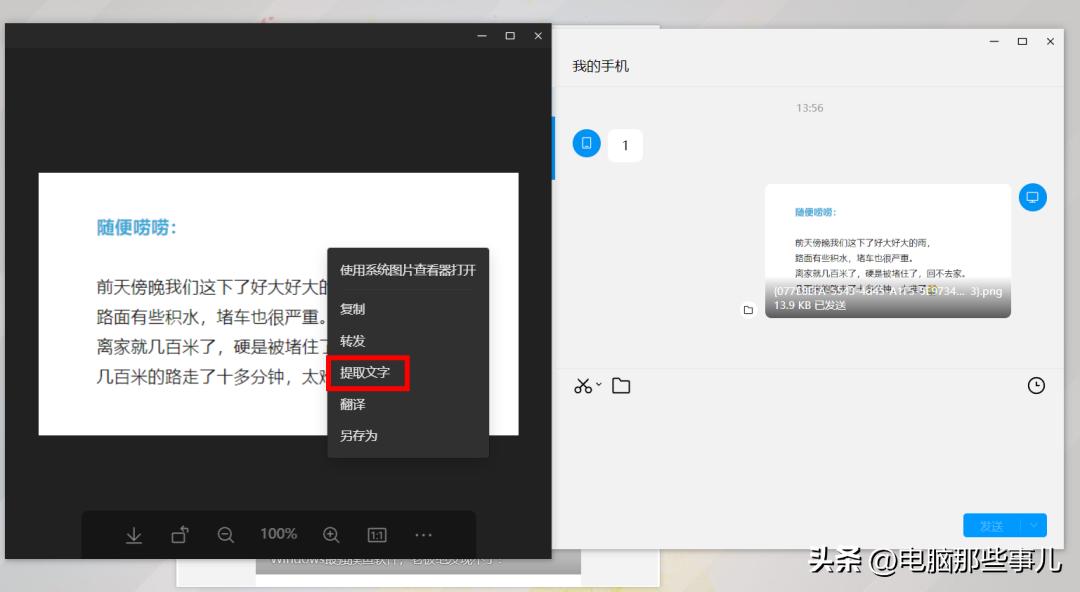Open transfer history via the clock icon
The width and height of the screenshot is (1080, 592).
[1037, 386]
